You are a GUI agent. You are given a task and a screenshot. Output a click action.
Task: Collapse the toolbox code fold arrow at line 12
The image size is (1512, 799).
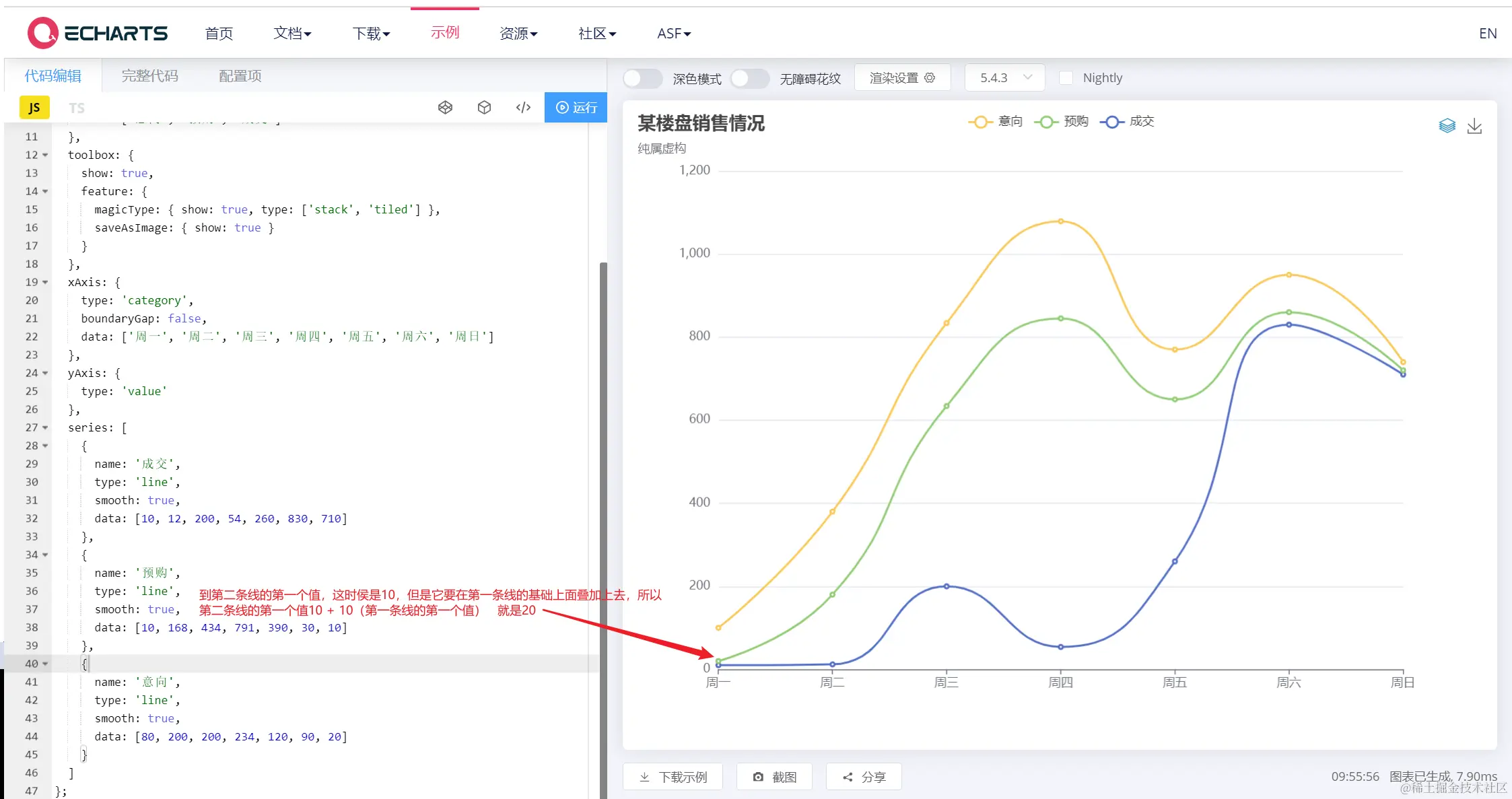[x=45, y=155]
